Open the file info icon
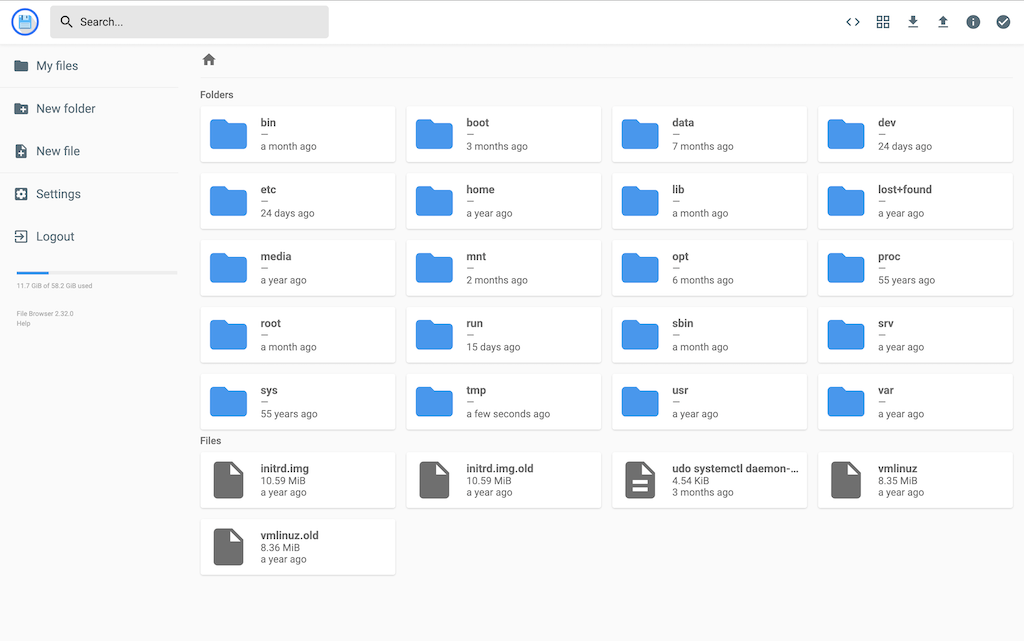Image resolution: width=1024 pixels, height=641 pixels. coord(973,22)
